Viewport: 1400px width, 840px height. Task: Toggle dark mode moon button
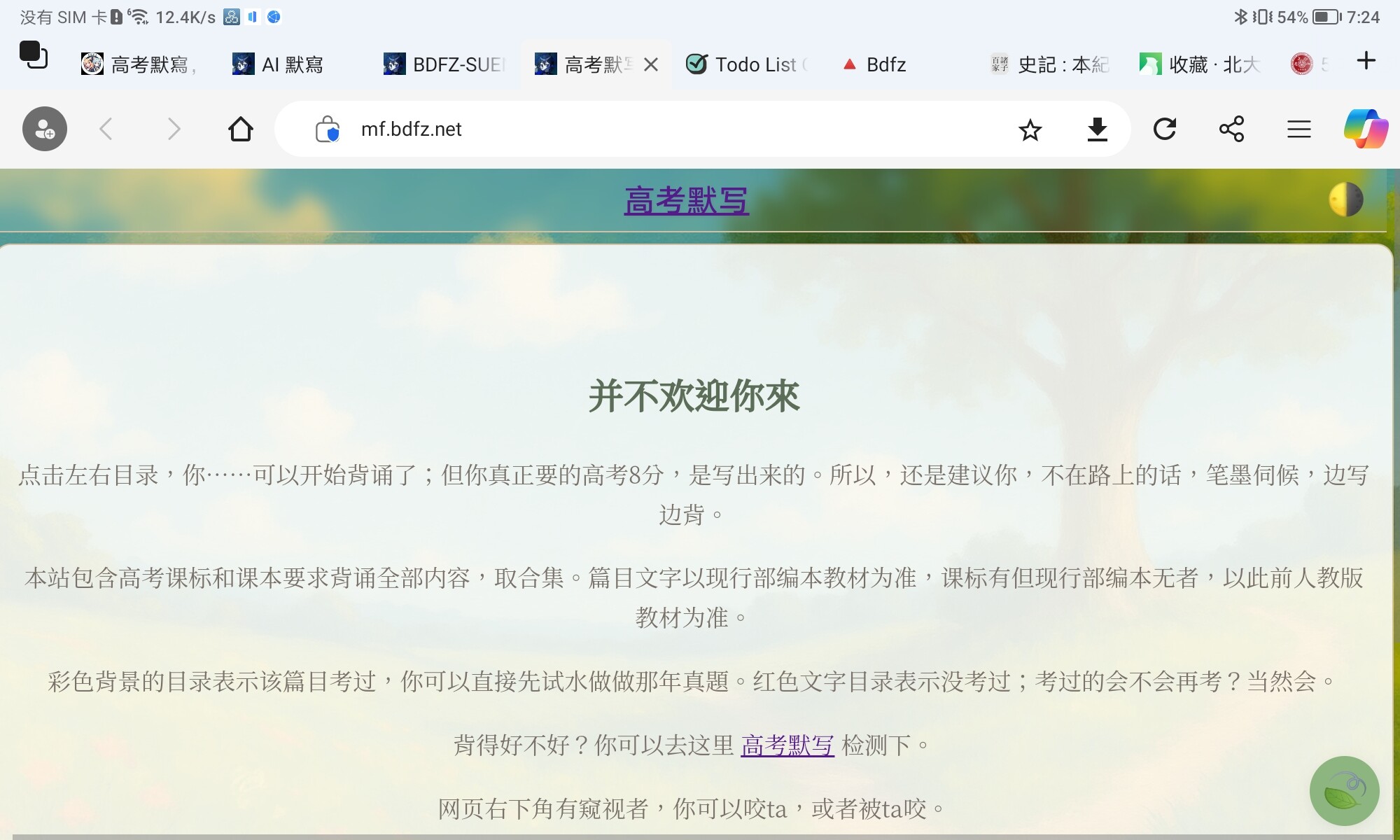click(x=1345, y=200)
